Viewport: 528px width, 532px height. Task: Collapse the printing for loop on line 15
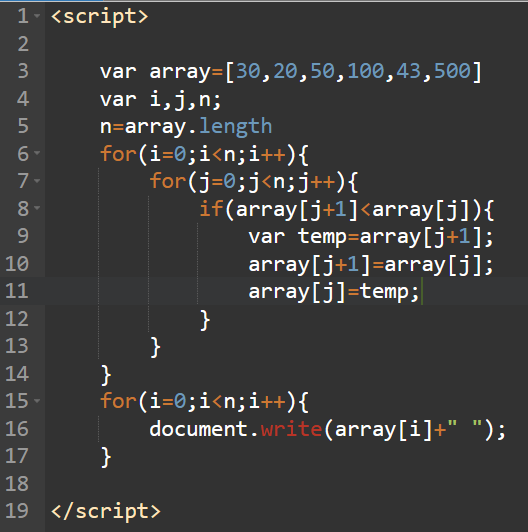(37, 401)
